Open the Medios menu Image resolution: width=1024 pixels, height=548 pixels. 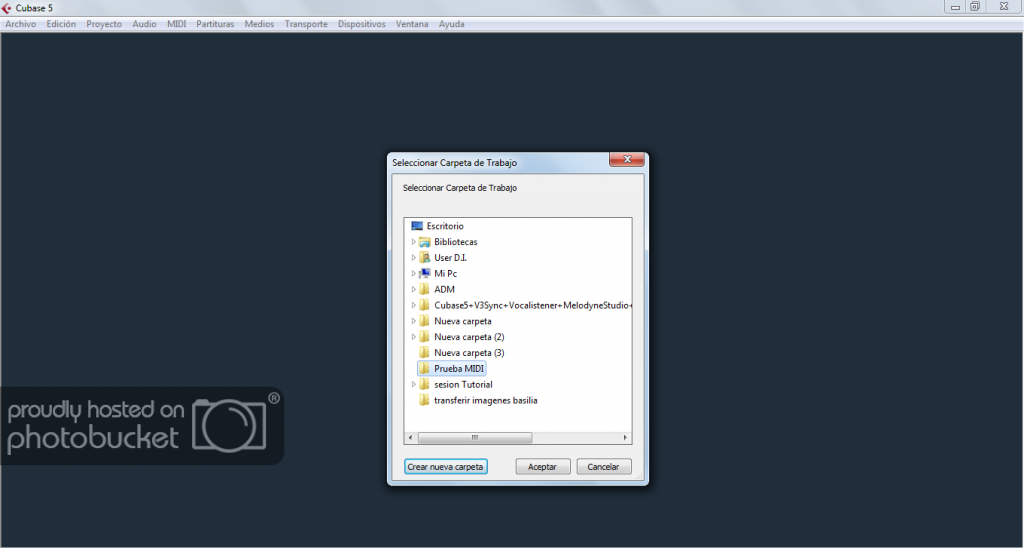tap(259, 24)
